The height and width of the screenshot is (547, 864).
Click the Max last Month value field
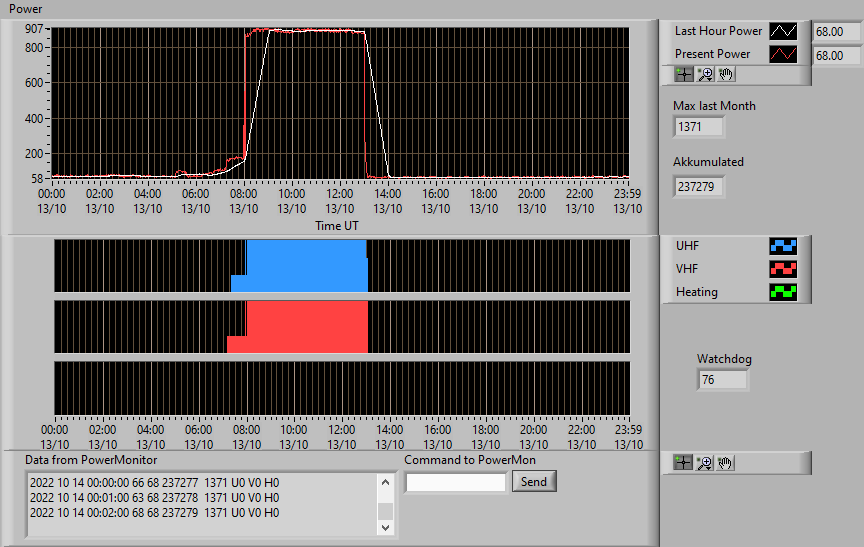tap(698, 127)
